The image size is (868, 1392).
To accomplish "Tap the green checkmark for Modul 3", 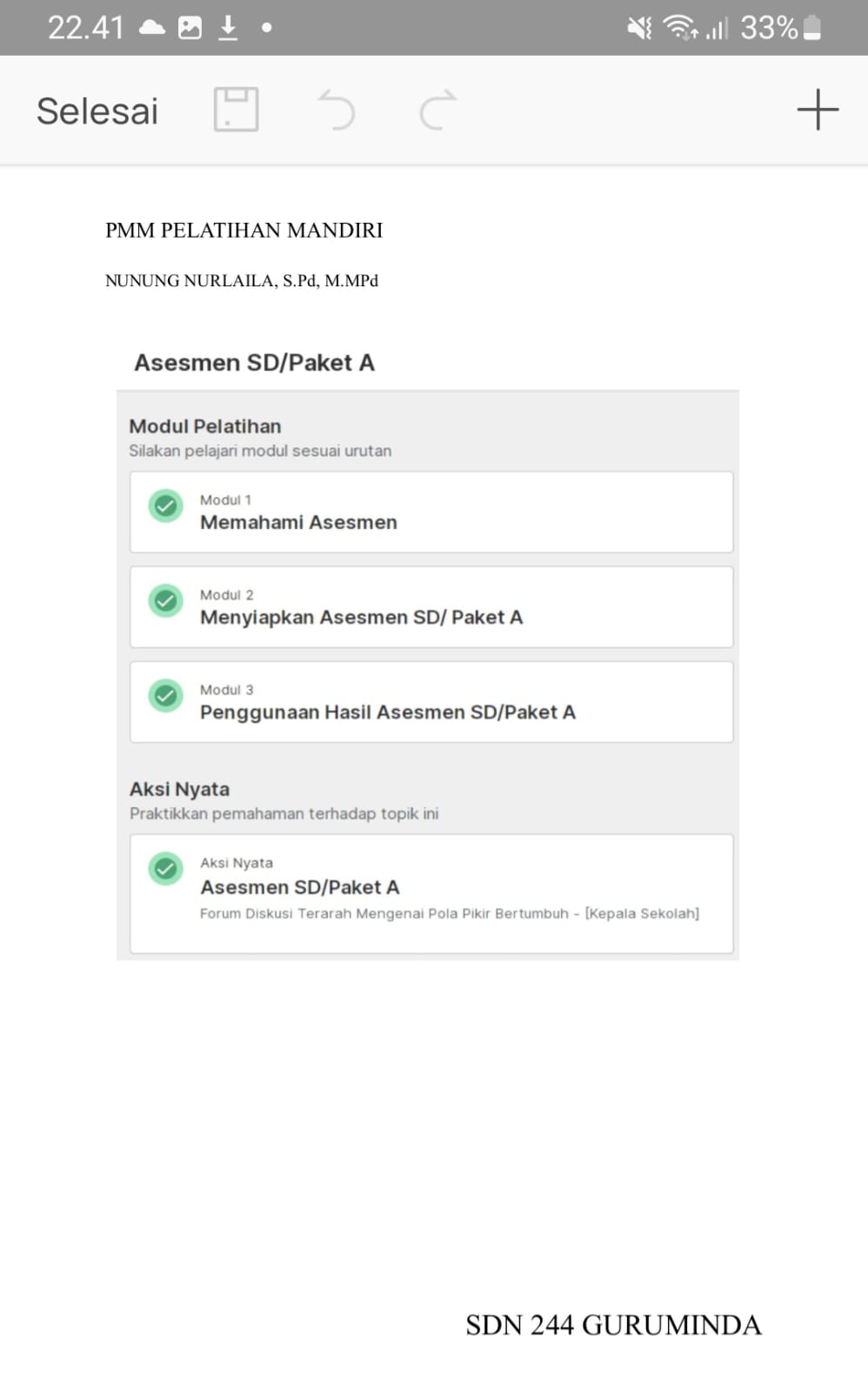I will click(165, 696).
